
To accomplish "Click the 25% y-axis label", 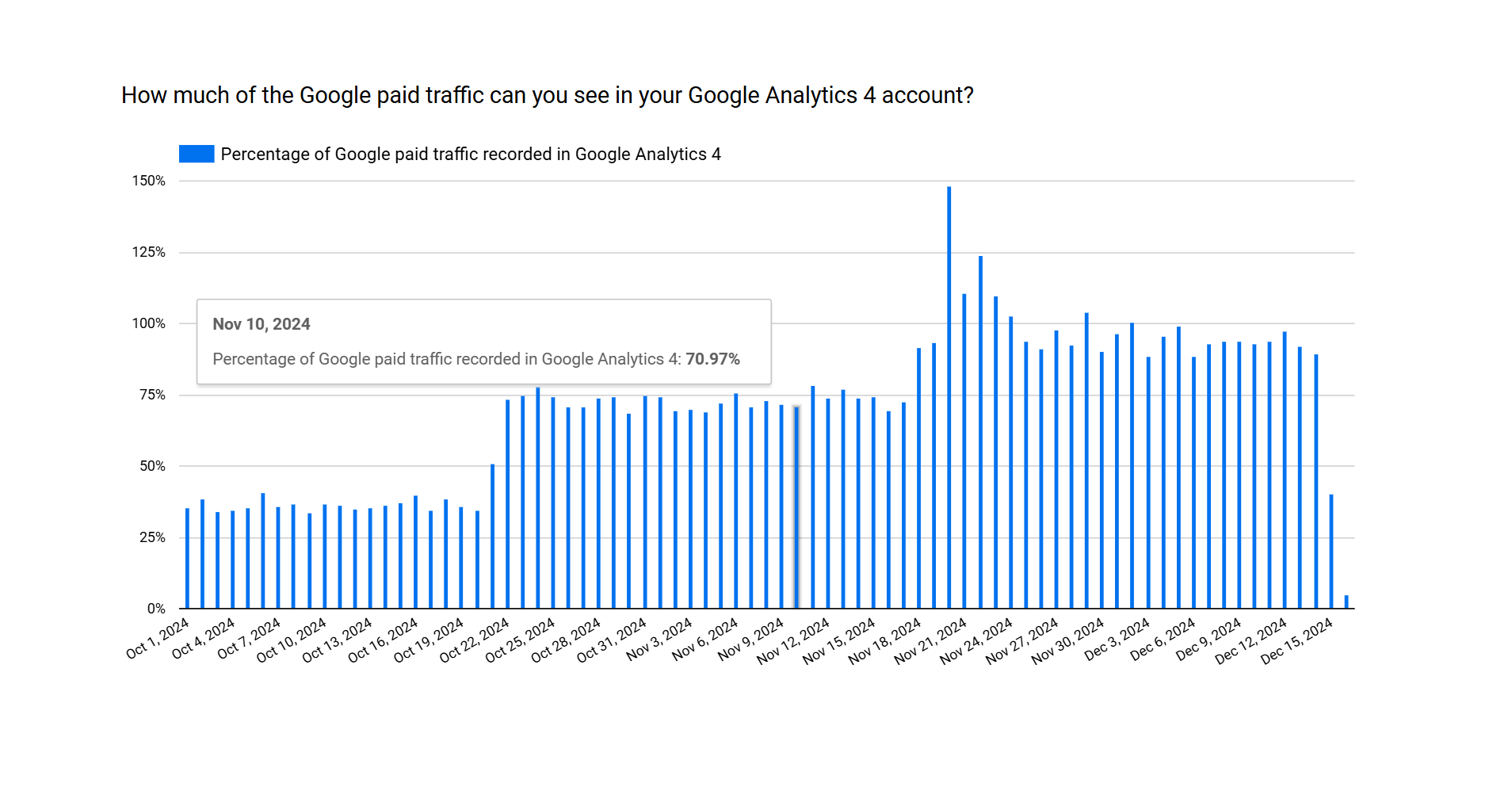I will [153, 537].
